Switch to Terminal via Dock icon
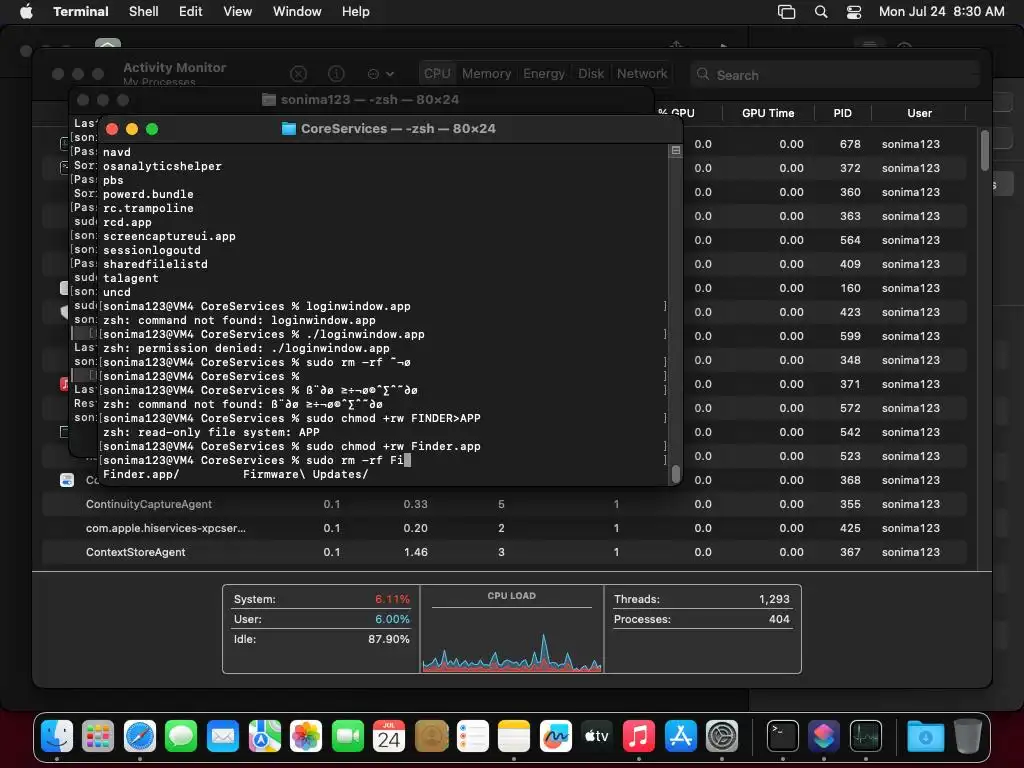This screenshot has height=768, width=1024. (782, 737)
